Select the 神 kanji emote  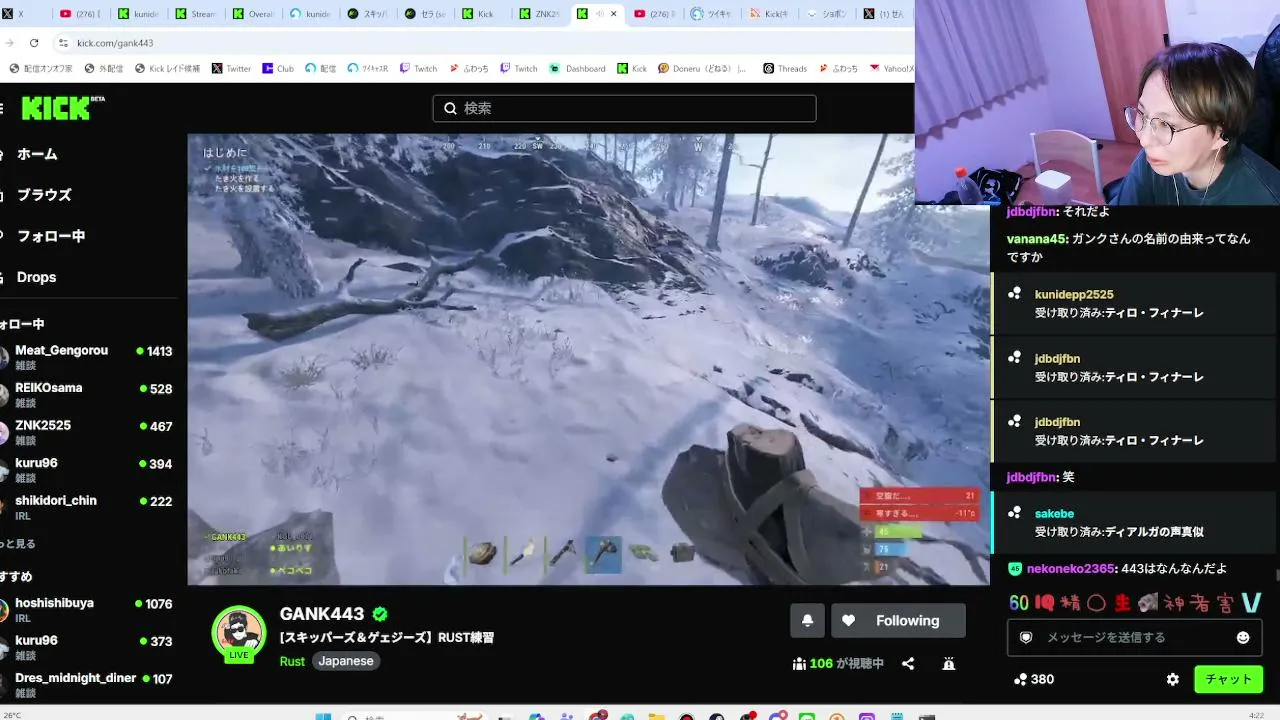coord(1174,603)
